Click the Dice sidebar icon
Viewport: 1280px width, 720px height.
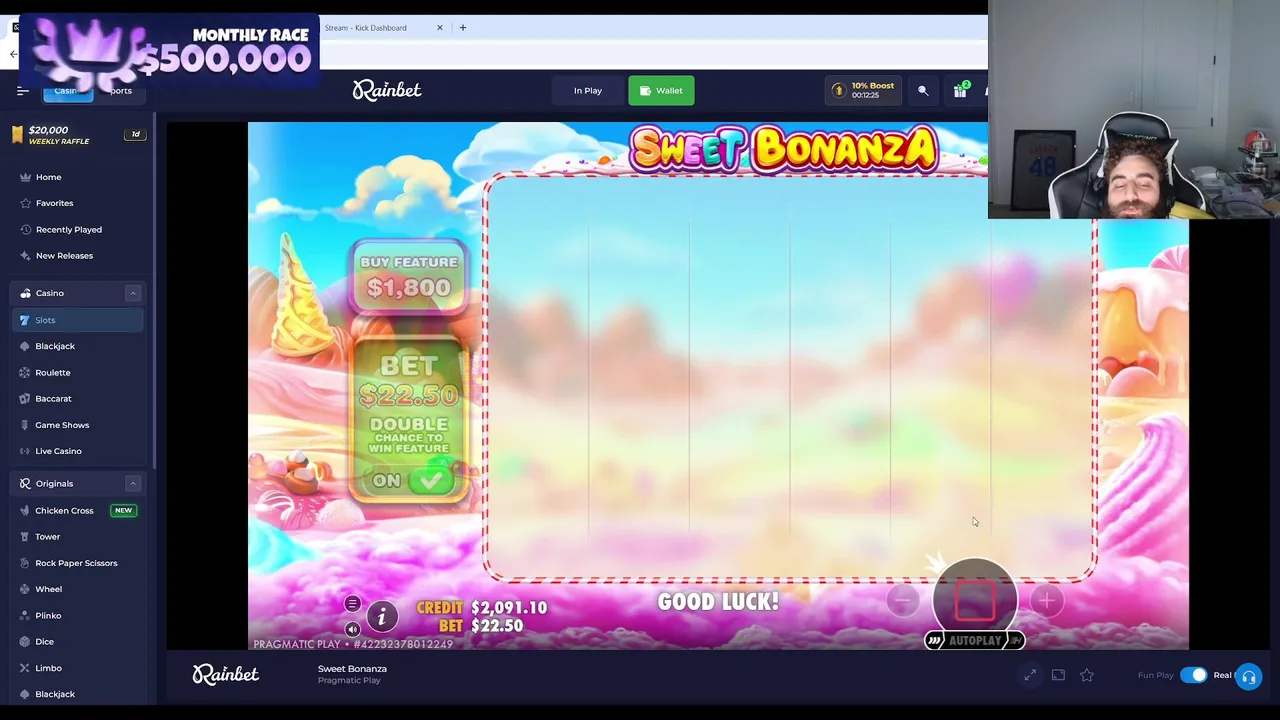(x=25, y=641)
